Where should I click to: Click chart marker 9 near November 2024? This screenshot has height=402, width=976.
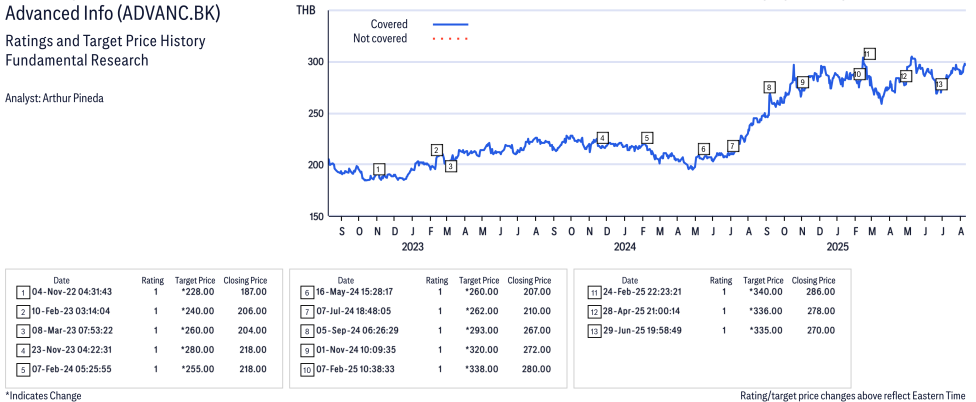pos(802,82)
